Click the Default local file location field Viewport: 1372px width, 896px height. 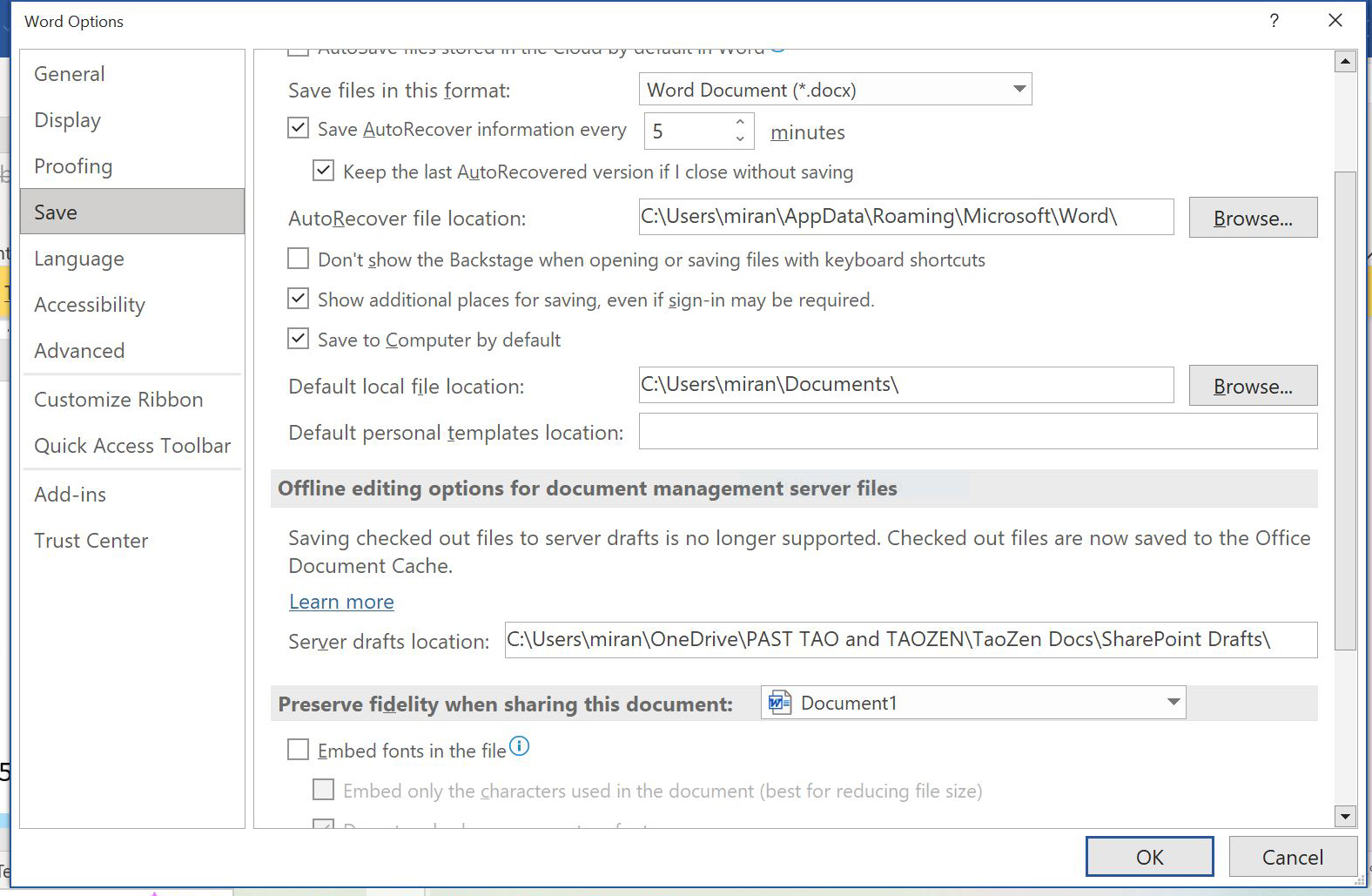pyautogui.click(x=906, y=385)
